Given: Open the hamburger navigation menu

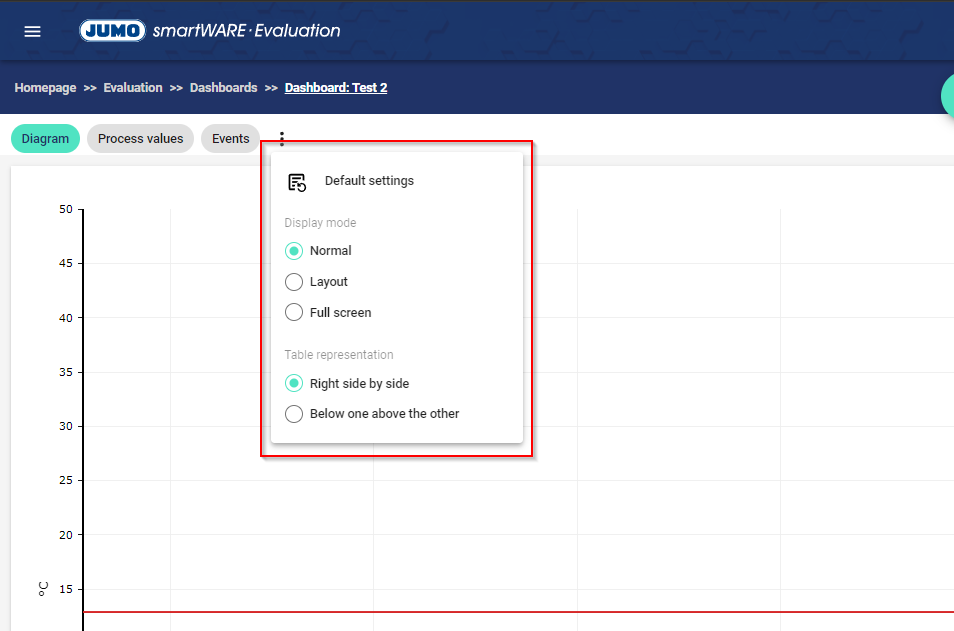Looking at the screenshot, I should (32, 31).
